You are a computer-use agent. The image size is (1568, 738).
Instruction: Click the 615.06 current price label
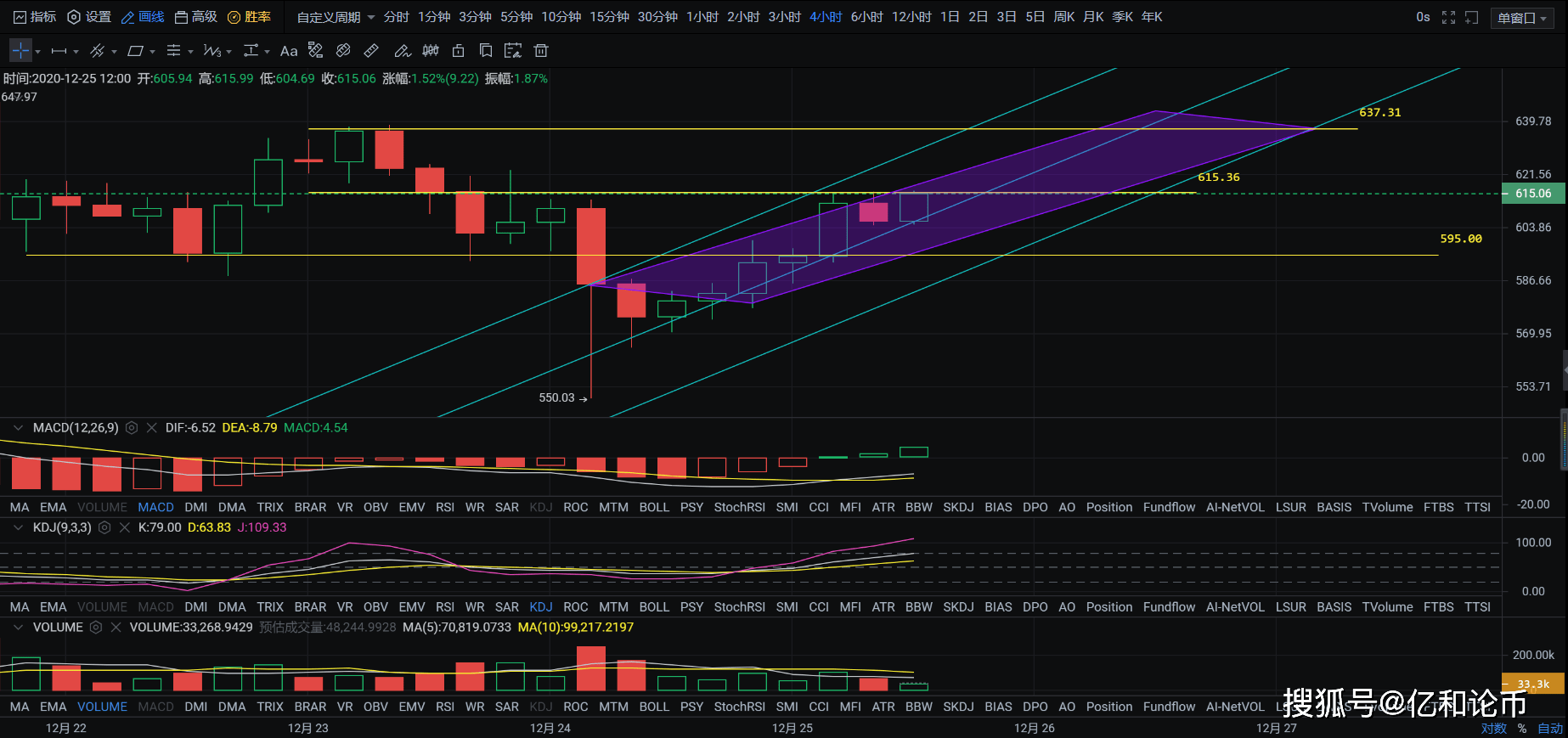click(1533, 194)
